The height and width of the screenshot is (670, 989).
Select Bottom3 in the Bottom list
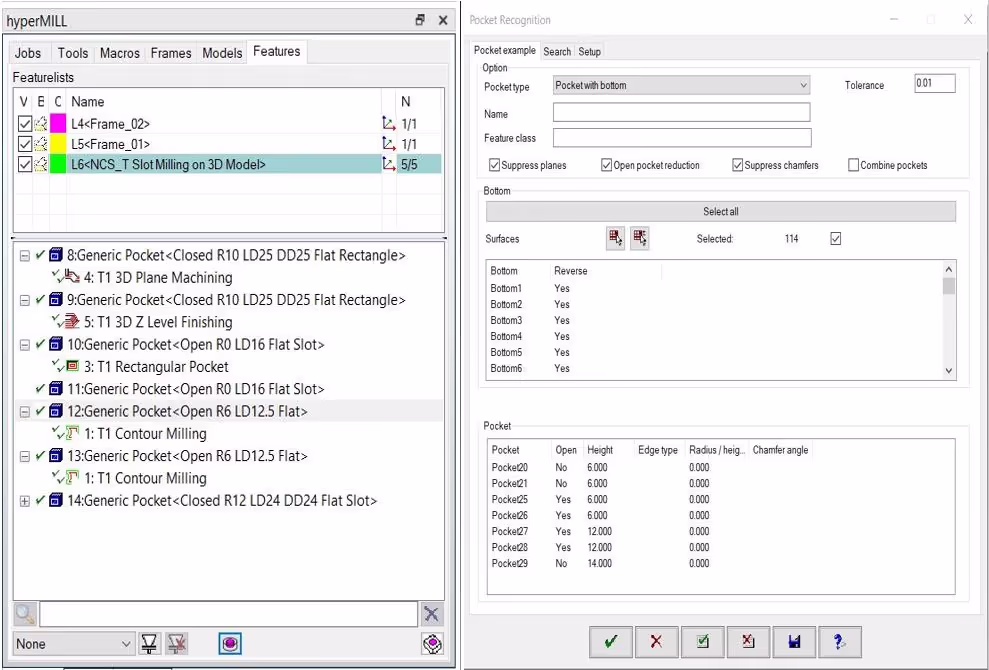tap(506, 320)
